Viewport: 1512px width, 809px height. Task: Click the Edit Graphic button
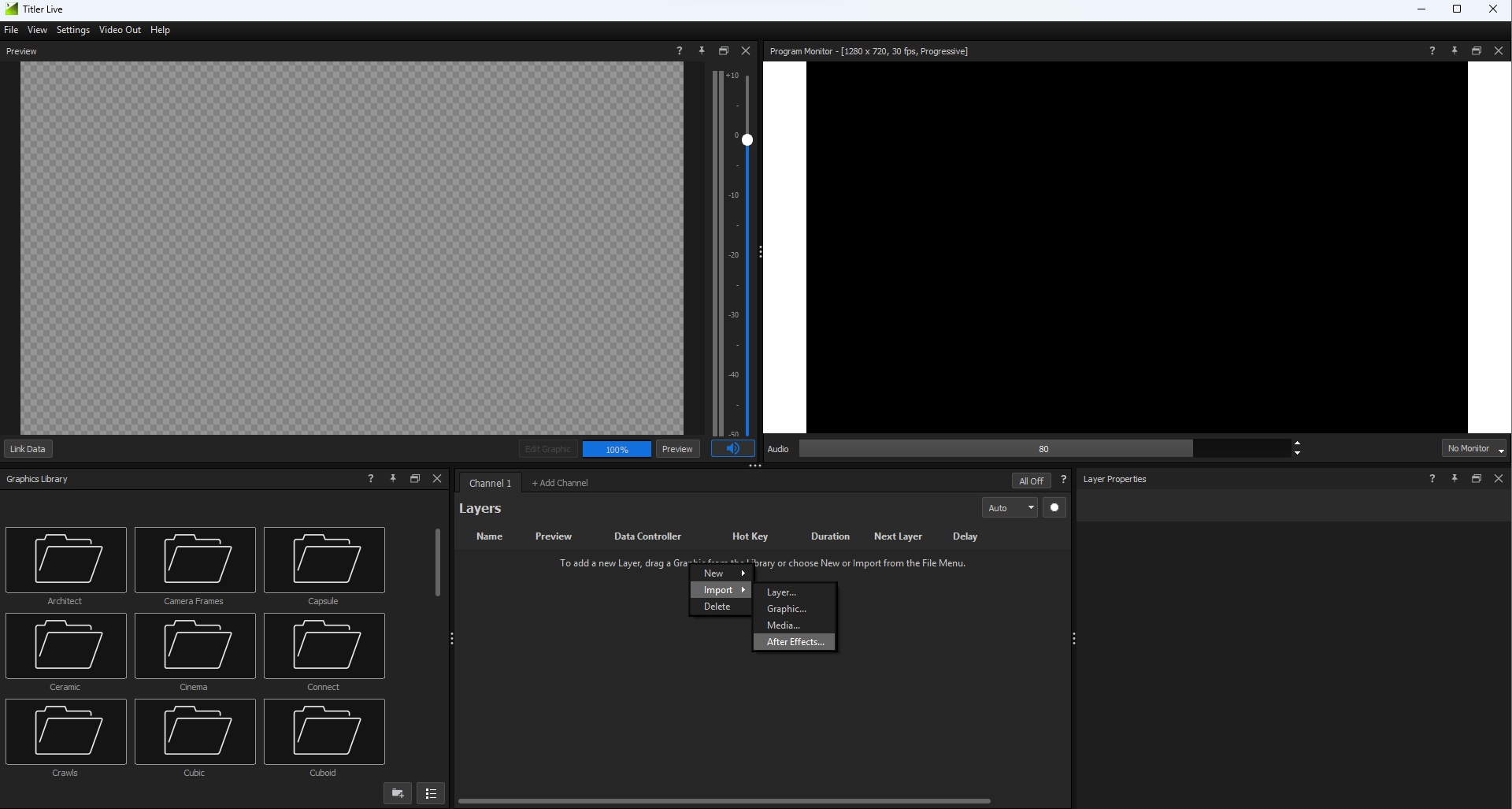(x=548, y=449)
